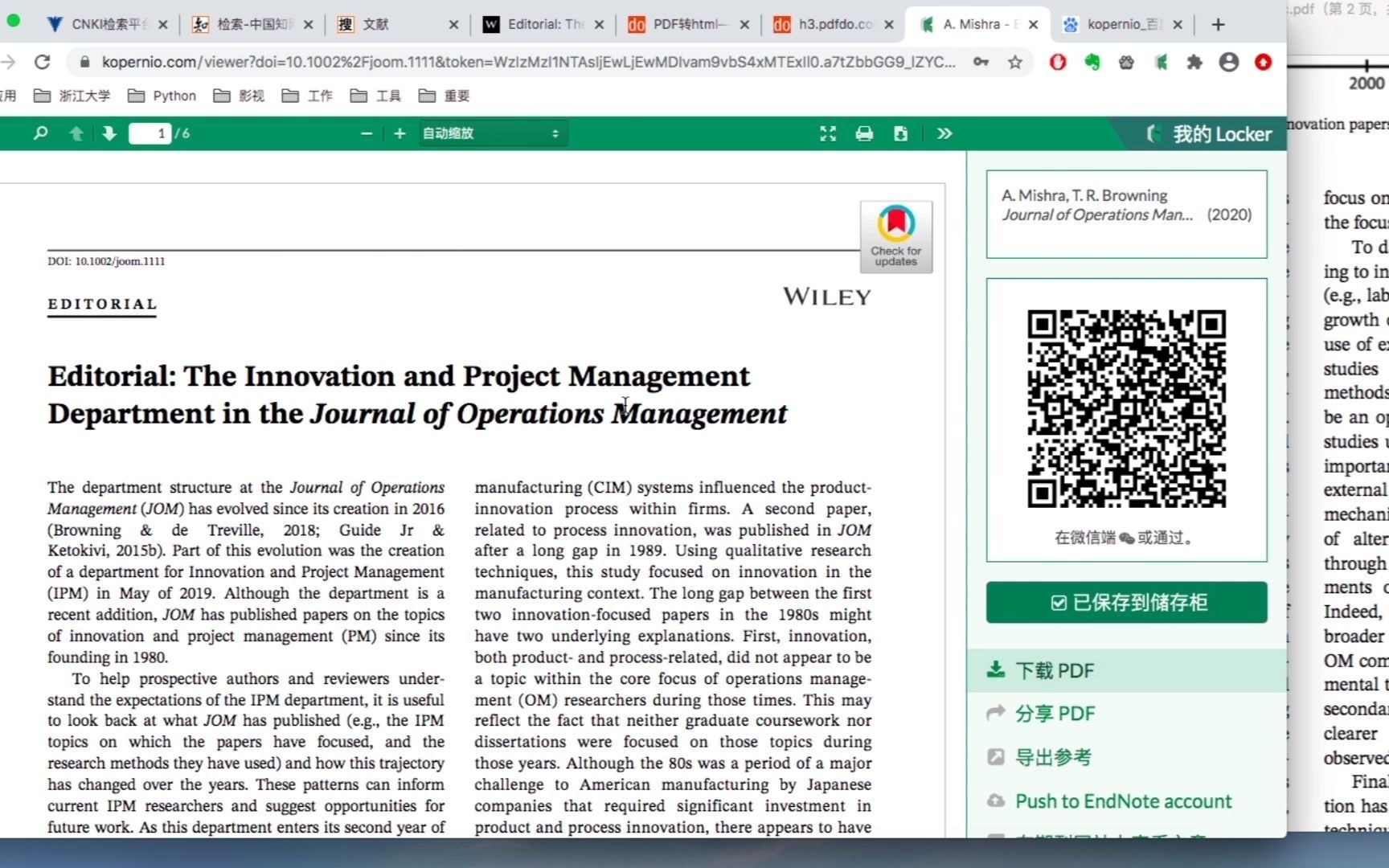1389x868 pixels.
Task: Open the red Opera-style extension icon
Action: coord(1058,62)
